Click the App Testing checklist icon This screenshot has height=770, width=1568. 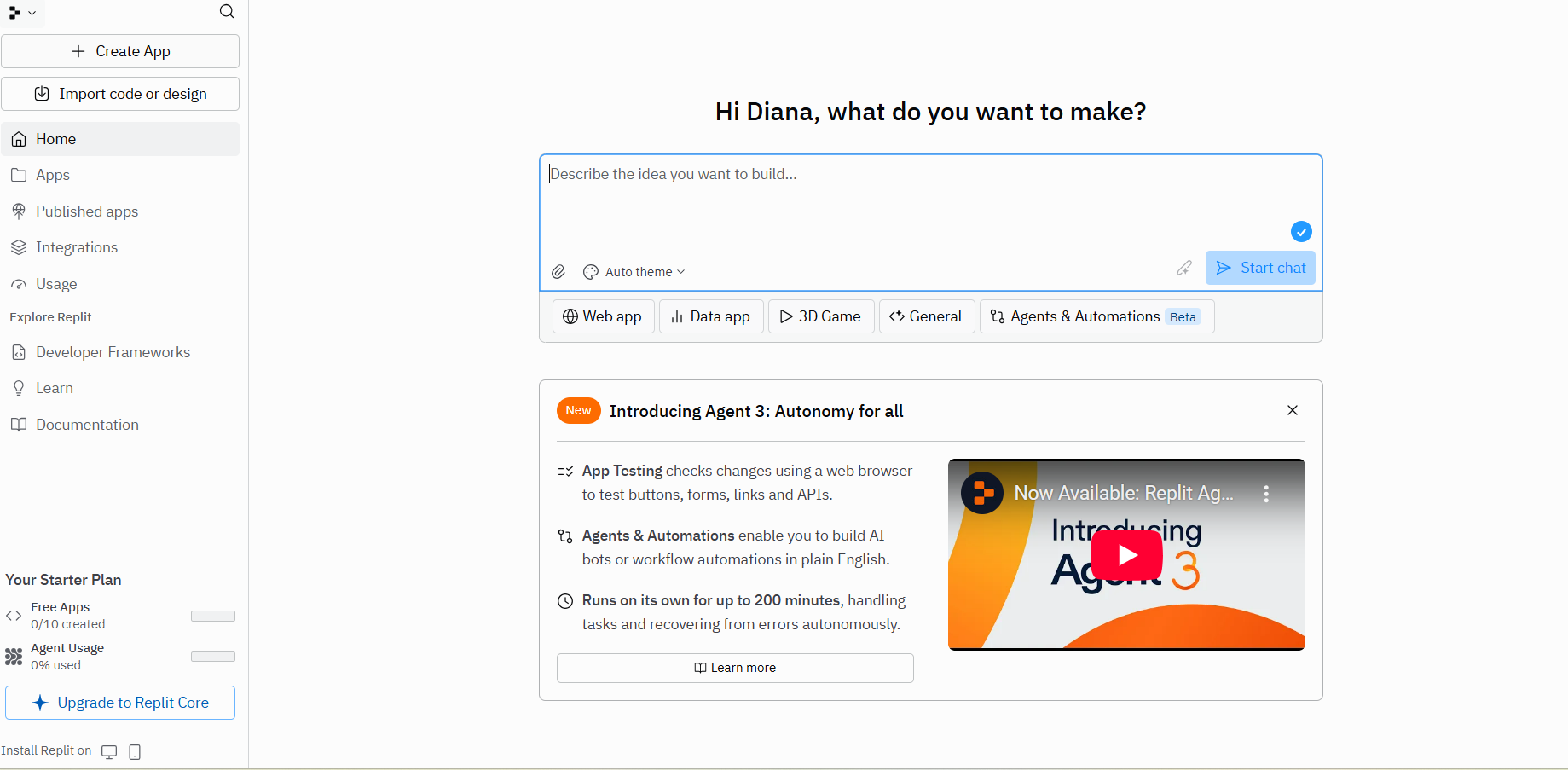(565, 471)
